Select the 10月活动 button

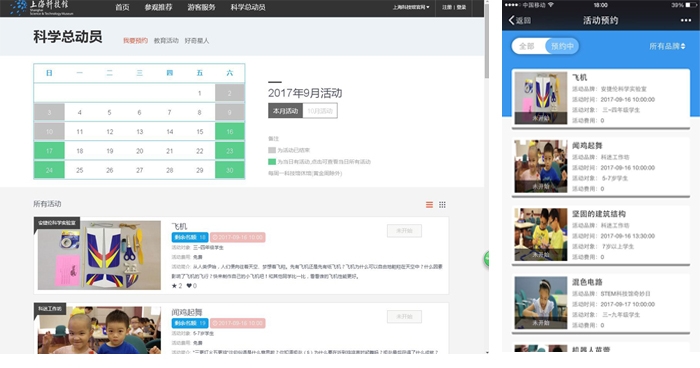320,111
